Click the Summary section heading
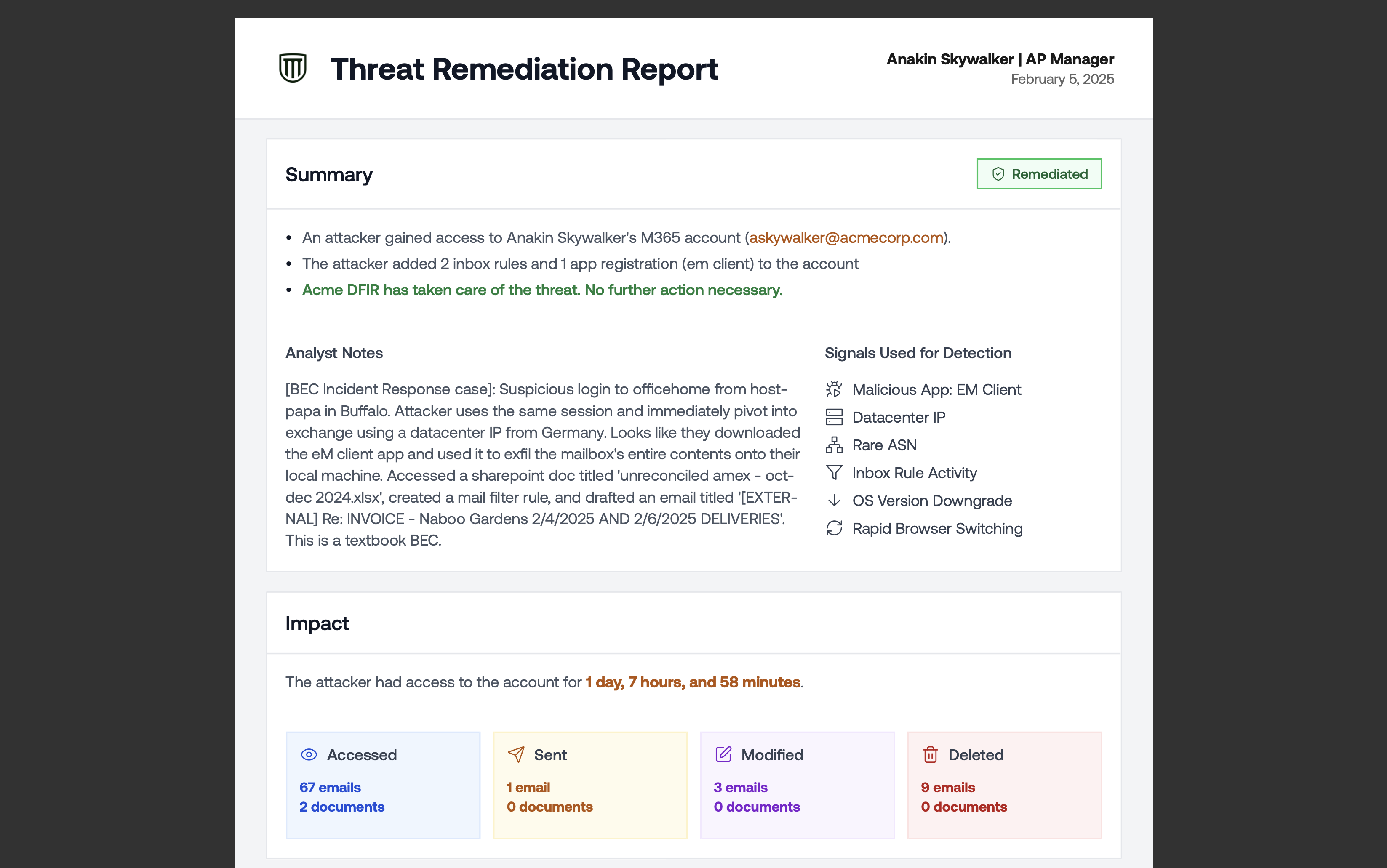1387x868 pixels. 329,175
